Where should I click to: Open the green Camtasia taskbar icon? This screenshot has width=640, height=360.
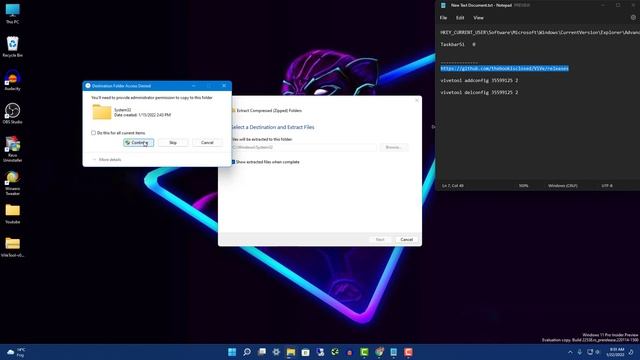click(364, 352)
